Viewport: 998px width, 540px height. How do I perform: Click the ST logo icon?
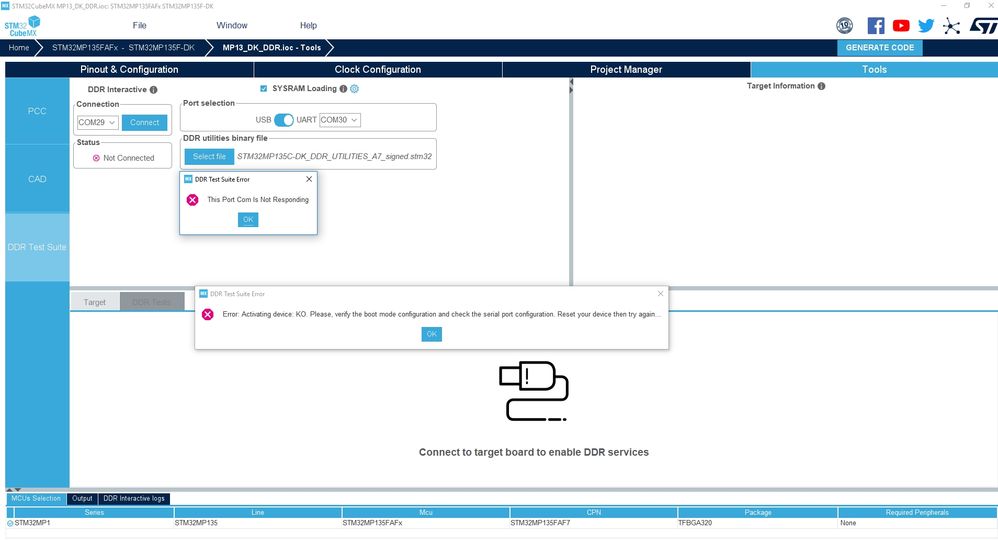click(x=983, y=25)
